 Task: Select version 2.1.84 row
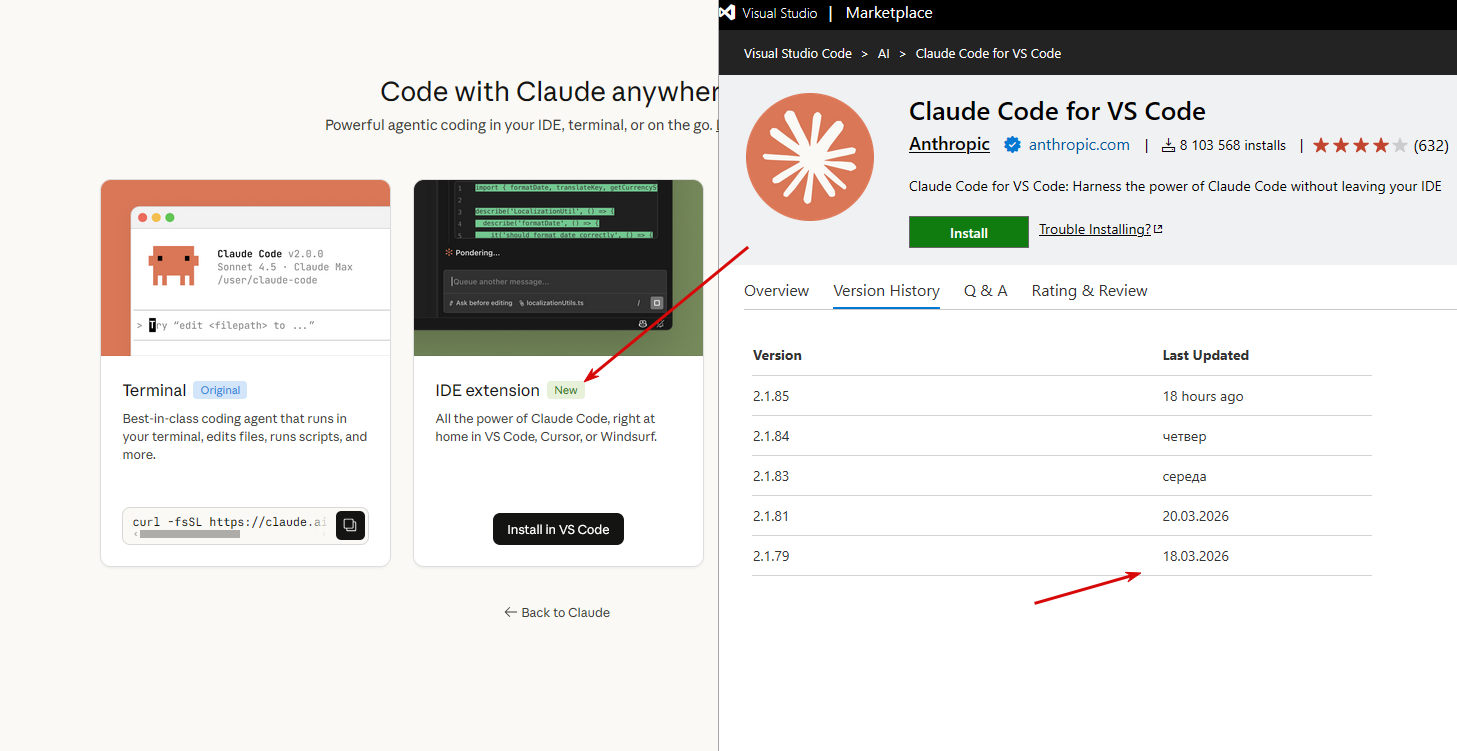pyautogui.click(x=1062, y=436)
